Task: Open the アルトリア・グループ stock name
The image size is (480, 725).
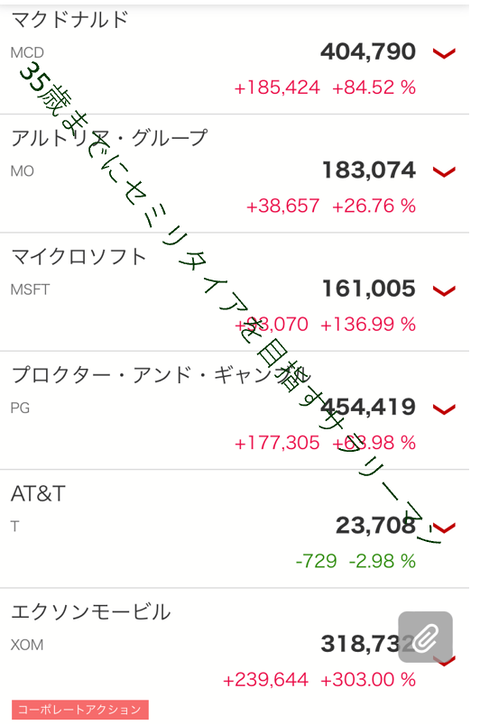Action: 109,138
